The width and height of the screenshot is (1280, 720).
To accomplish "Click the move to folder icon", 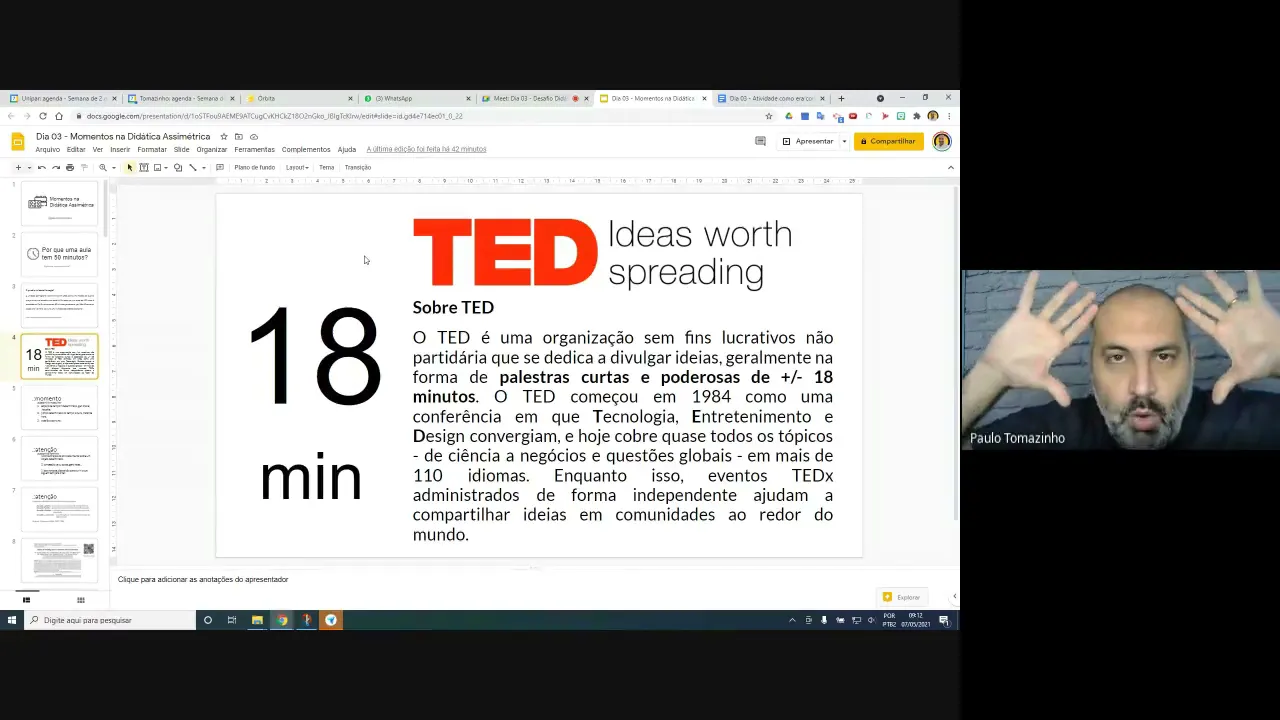I will 238,136.
